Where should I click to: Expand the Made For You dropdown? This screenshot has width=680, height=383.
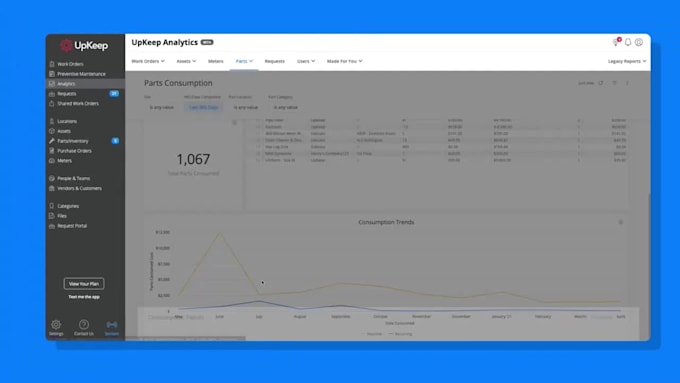coord(344,61)
